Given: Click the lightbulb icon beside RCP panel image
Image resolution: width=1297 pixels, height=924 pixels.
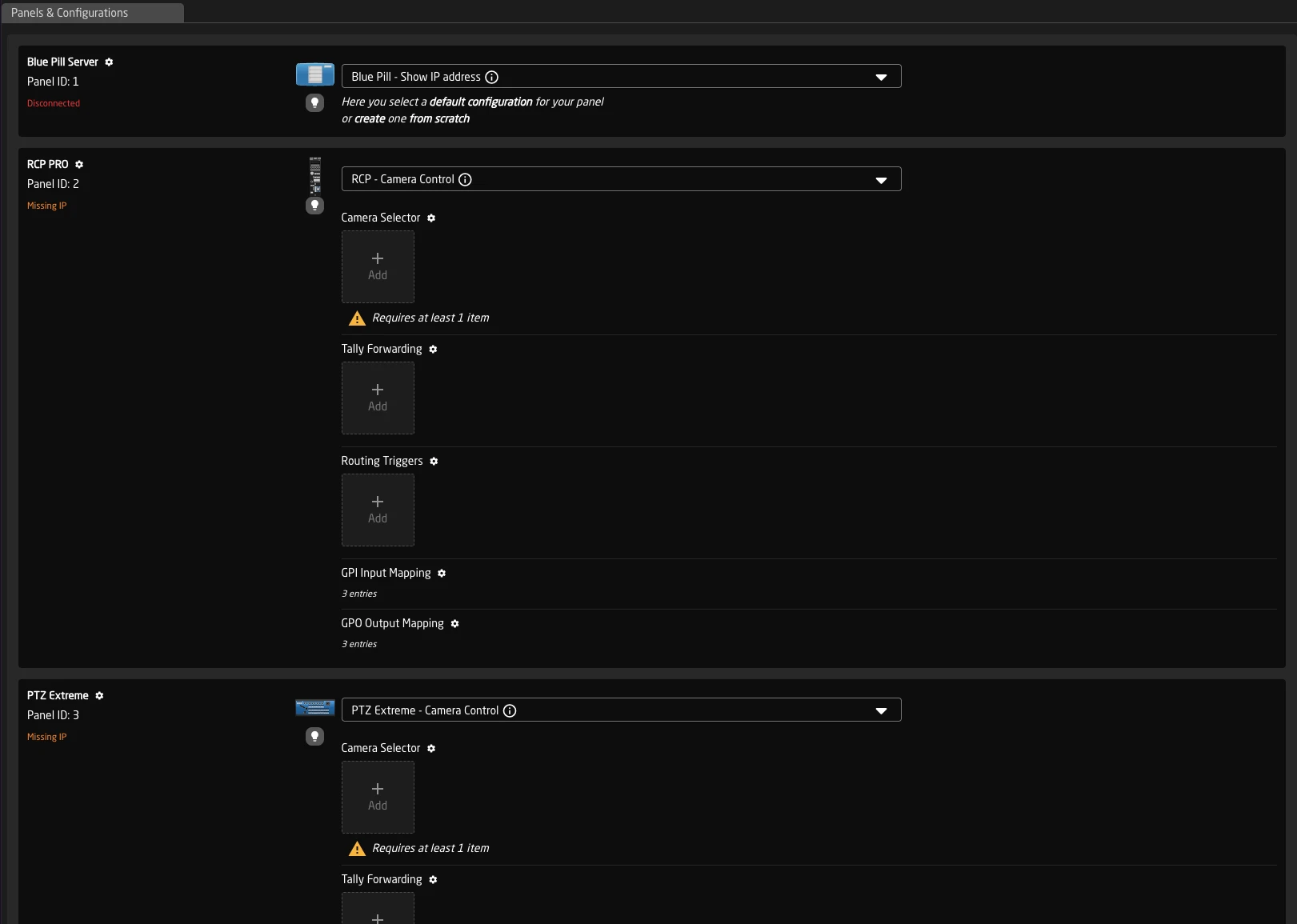Looking at the screenshot, I should (314, 206).
